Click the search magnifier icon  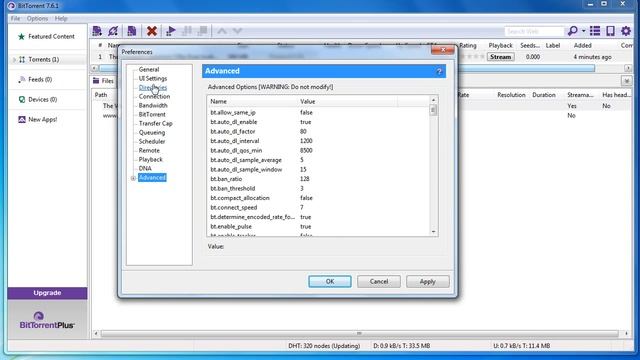coord(572,31)
